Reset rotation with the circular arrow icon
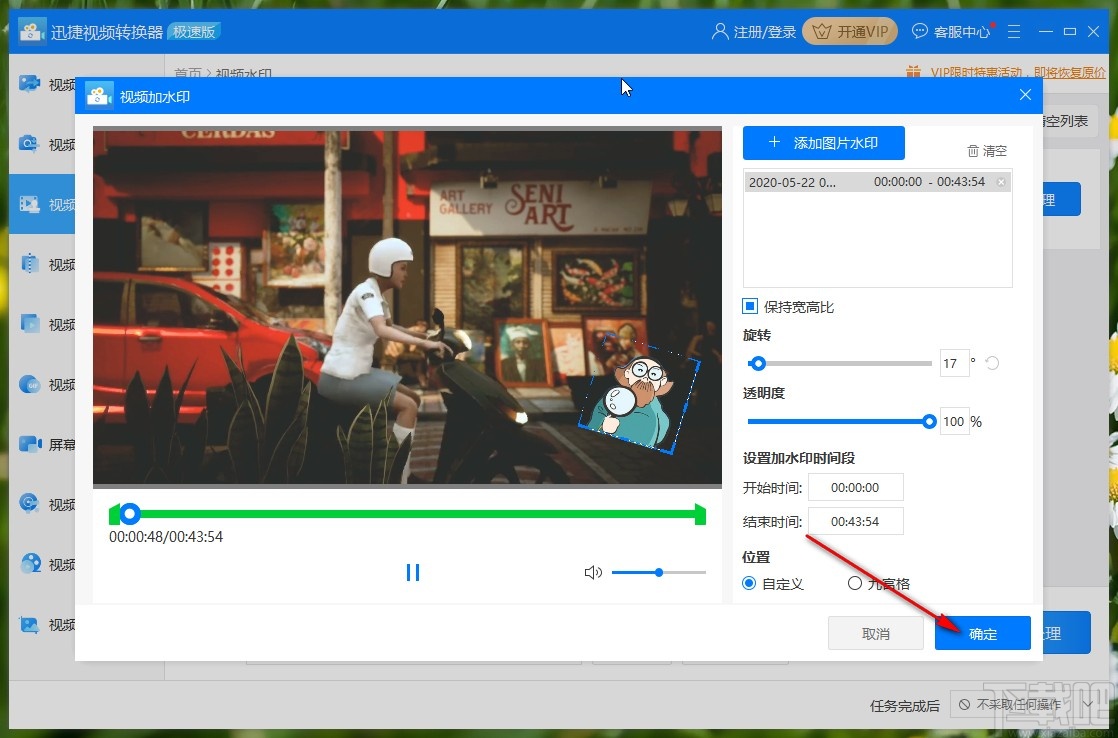The height and width of the screenshot is (738, 1118). pyautogui.click(x=992, y=363)
